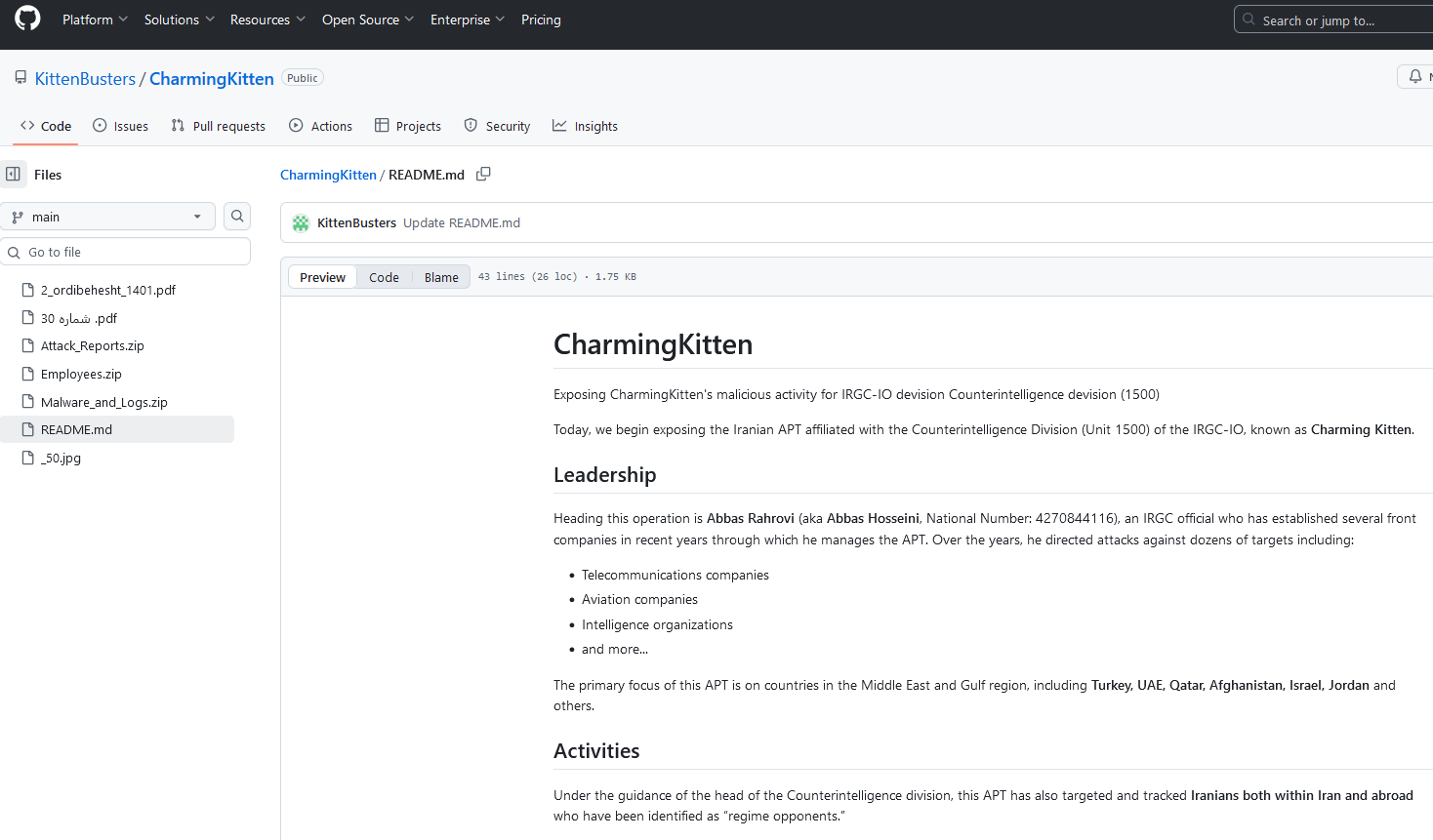Open the Pricing page link
The width and height of the screenshot is (1433, 840).
pyautogui.click(x=541, y=20)
